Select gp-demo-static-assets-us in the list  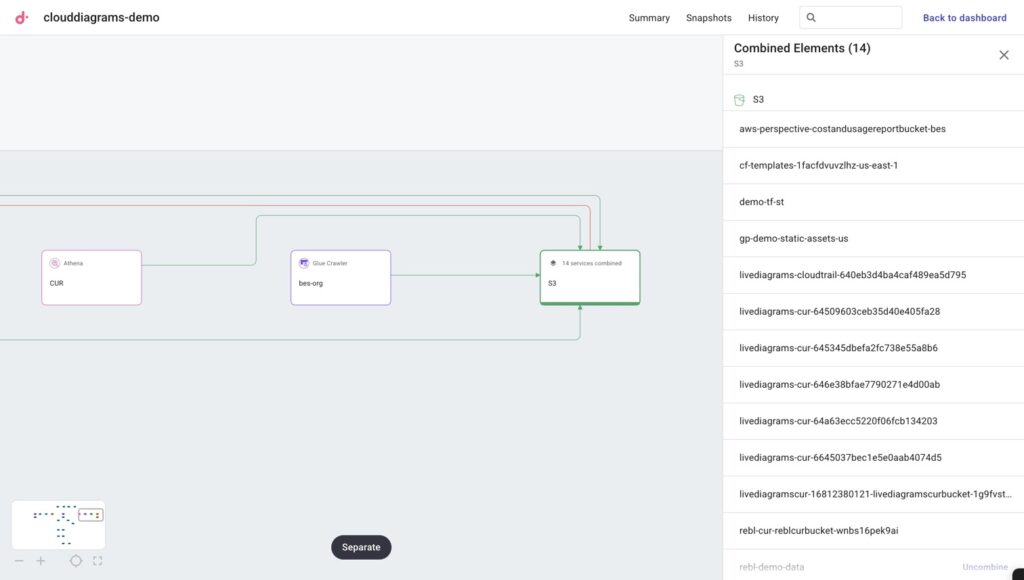tap(793, 238)
